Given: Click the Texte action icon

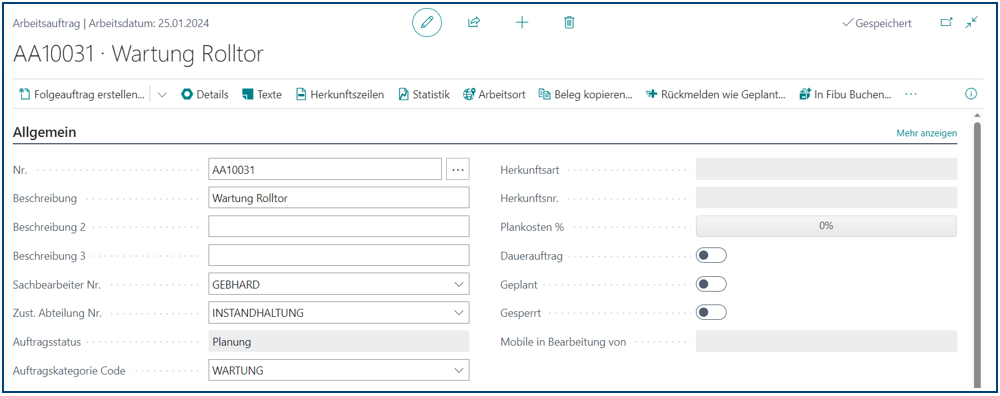Looking at the screenshot, I should click(247, 94).
